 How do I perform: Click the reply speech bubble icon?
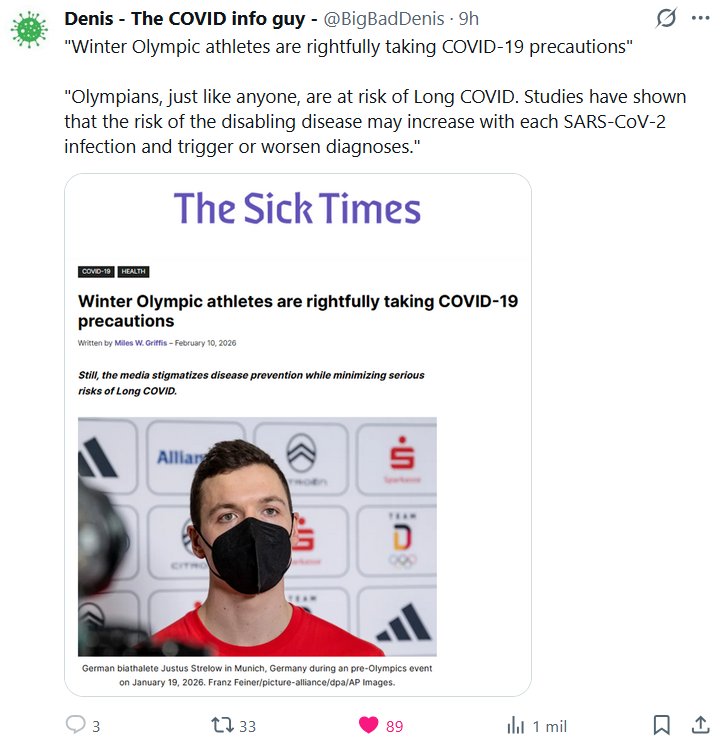(x=75, y=725)
